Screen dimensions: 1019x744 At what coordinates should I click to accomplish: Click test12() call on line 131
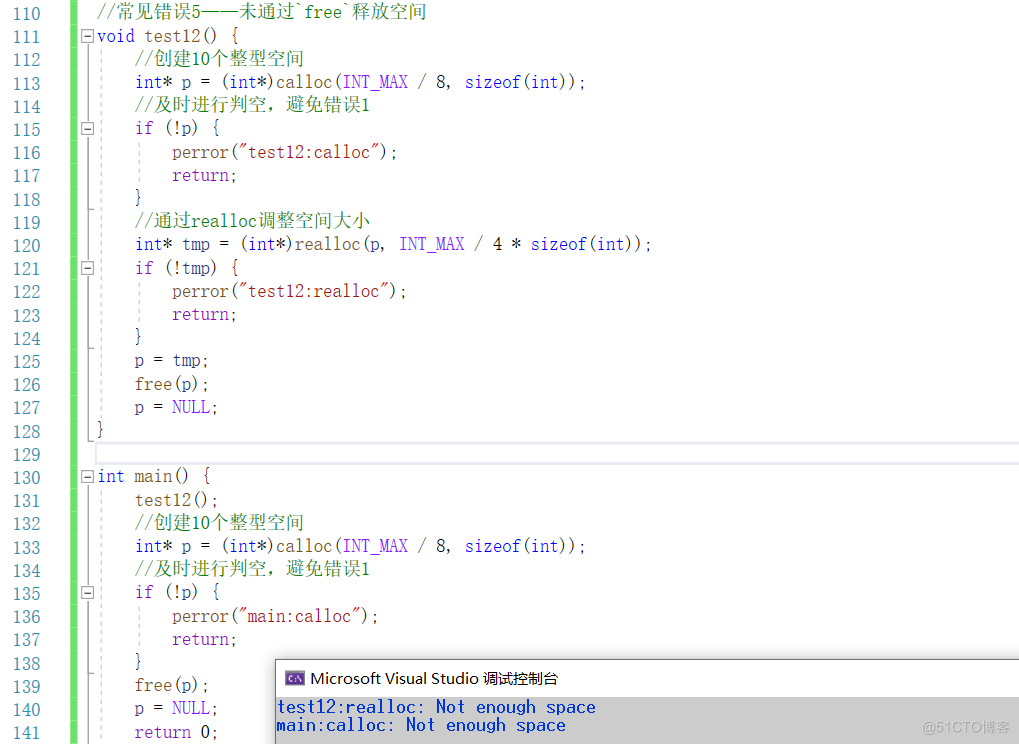click(x=176, y=500)
